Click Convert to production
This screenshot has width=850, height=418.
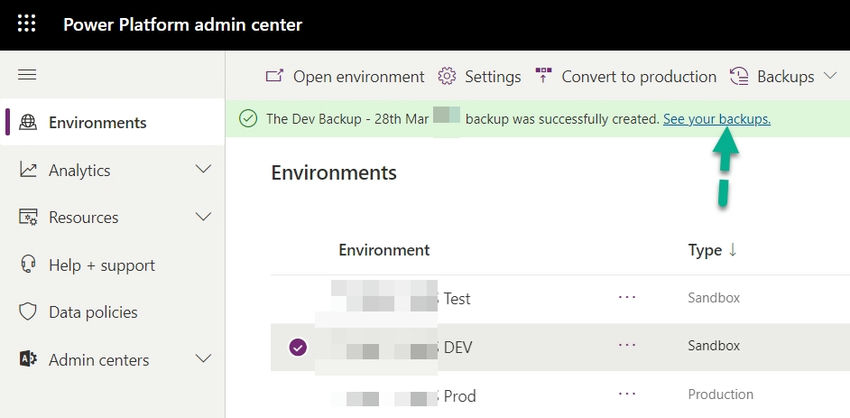pyautogui.click(x=626, y=76)
